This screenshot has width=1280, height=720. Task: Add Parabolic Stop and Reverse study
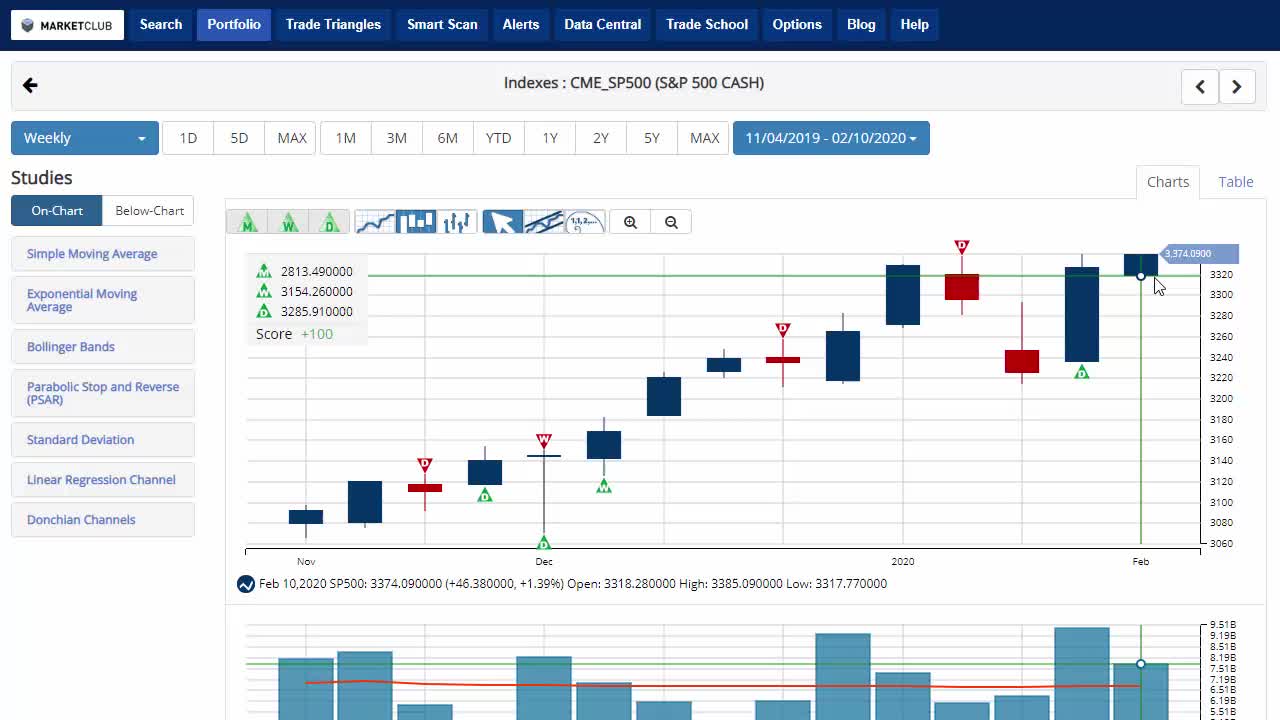103,393
